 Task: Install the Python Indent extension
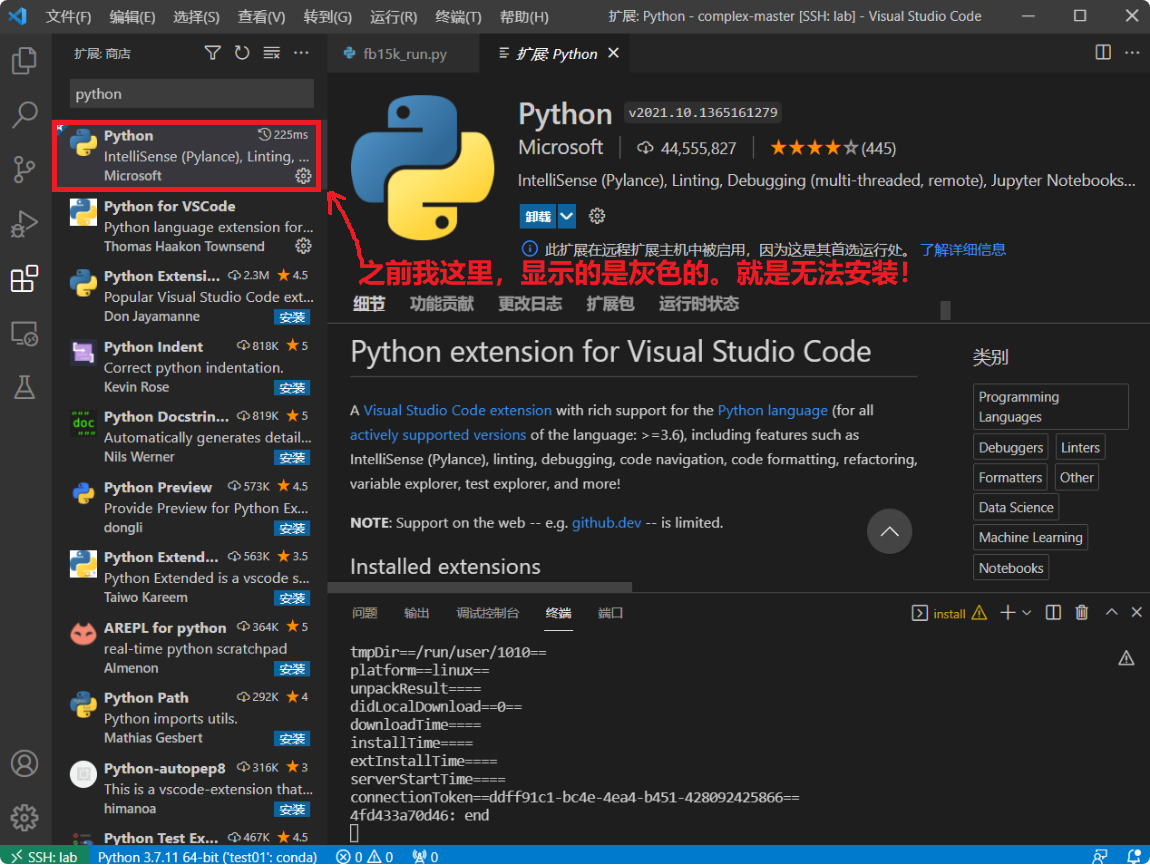click(292, 387)
